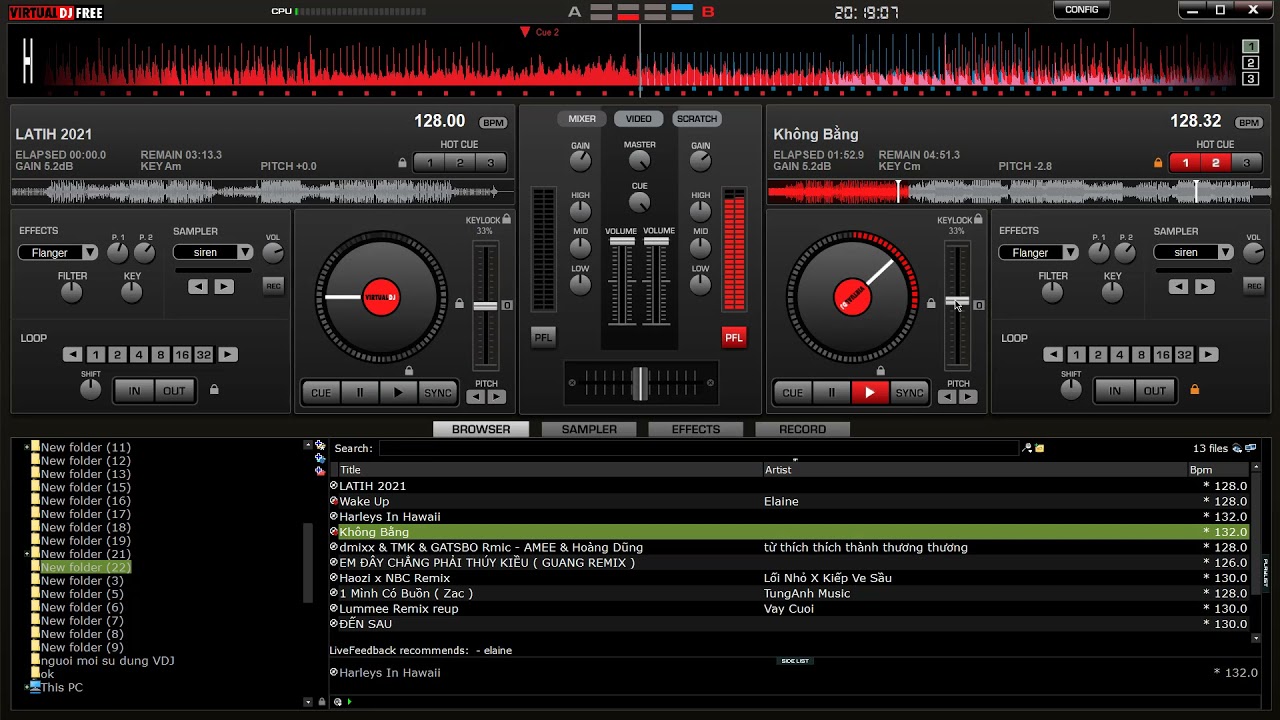This screenshot has height=720, width=1280.
Task: Set loop IN on left deck
Action: pyautogui.click(x=134, y=391)
